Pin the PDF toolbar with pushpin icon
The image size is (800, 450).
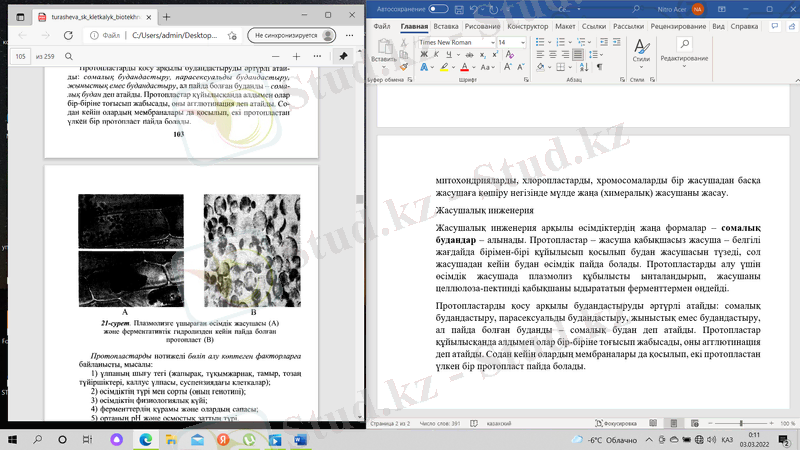point(344,56)
